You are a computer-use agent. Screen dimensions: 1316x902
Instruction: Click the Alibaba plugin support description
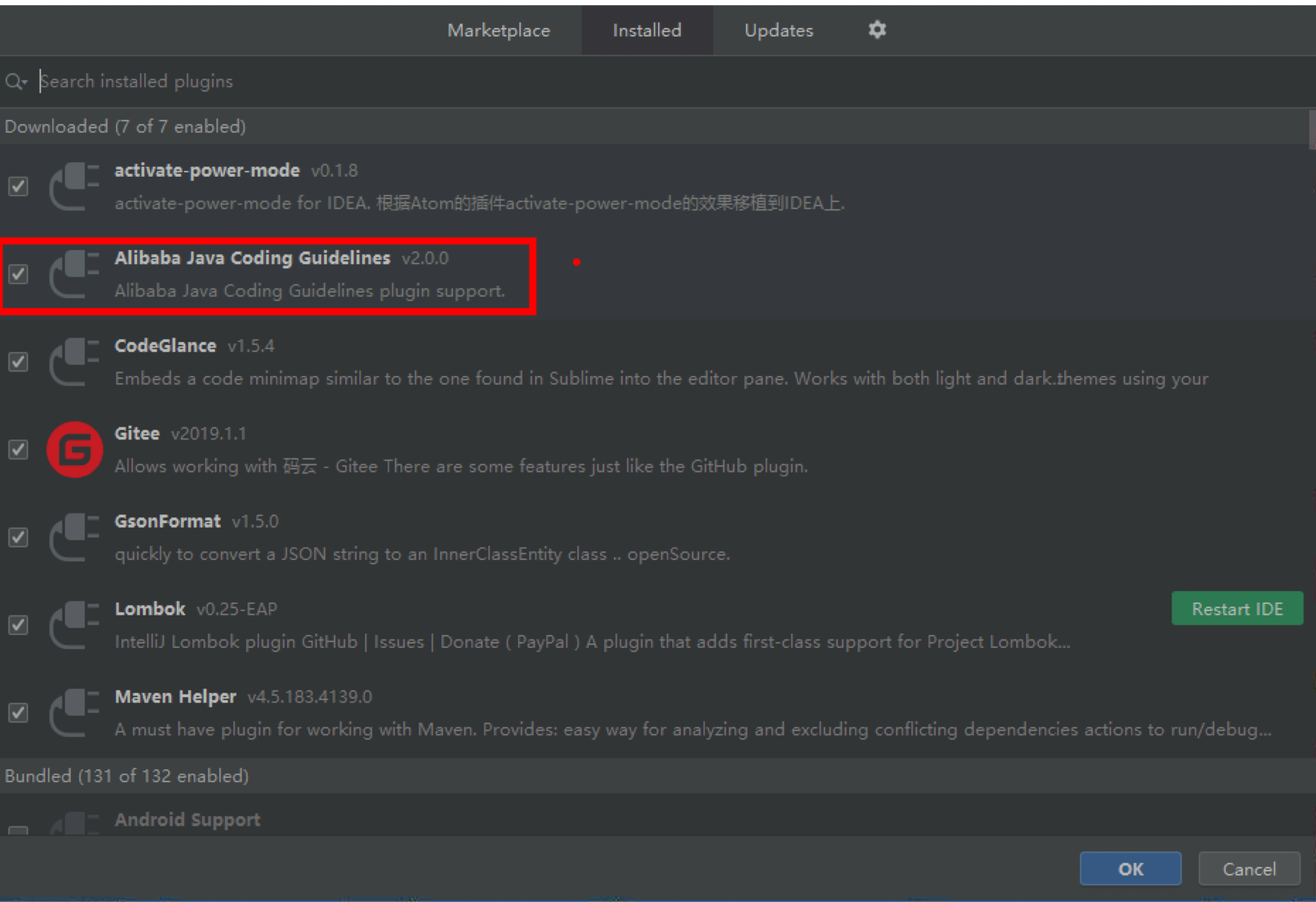[x=310, y=291]
